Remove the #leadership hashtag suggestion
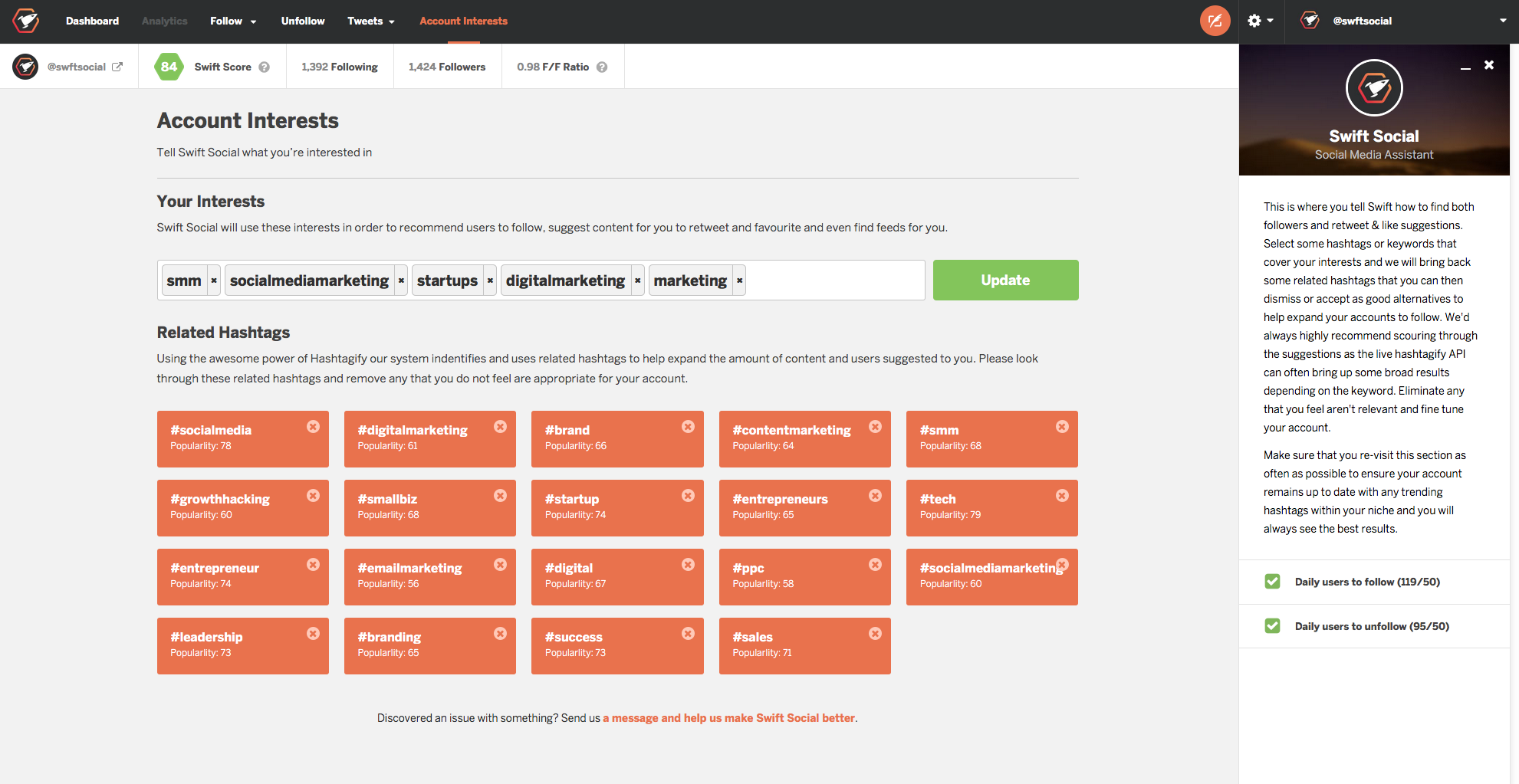 pos(313,634)
